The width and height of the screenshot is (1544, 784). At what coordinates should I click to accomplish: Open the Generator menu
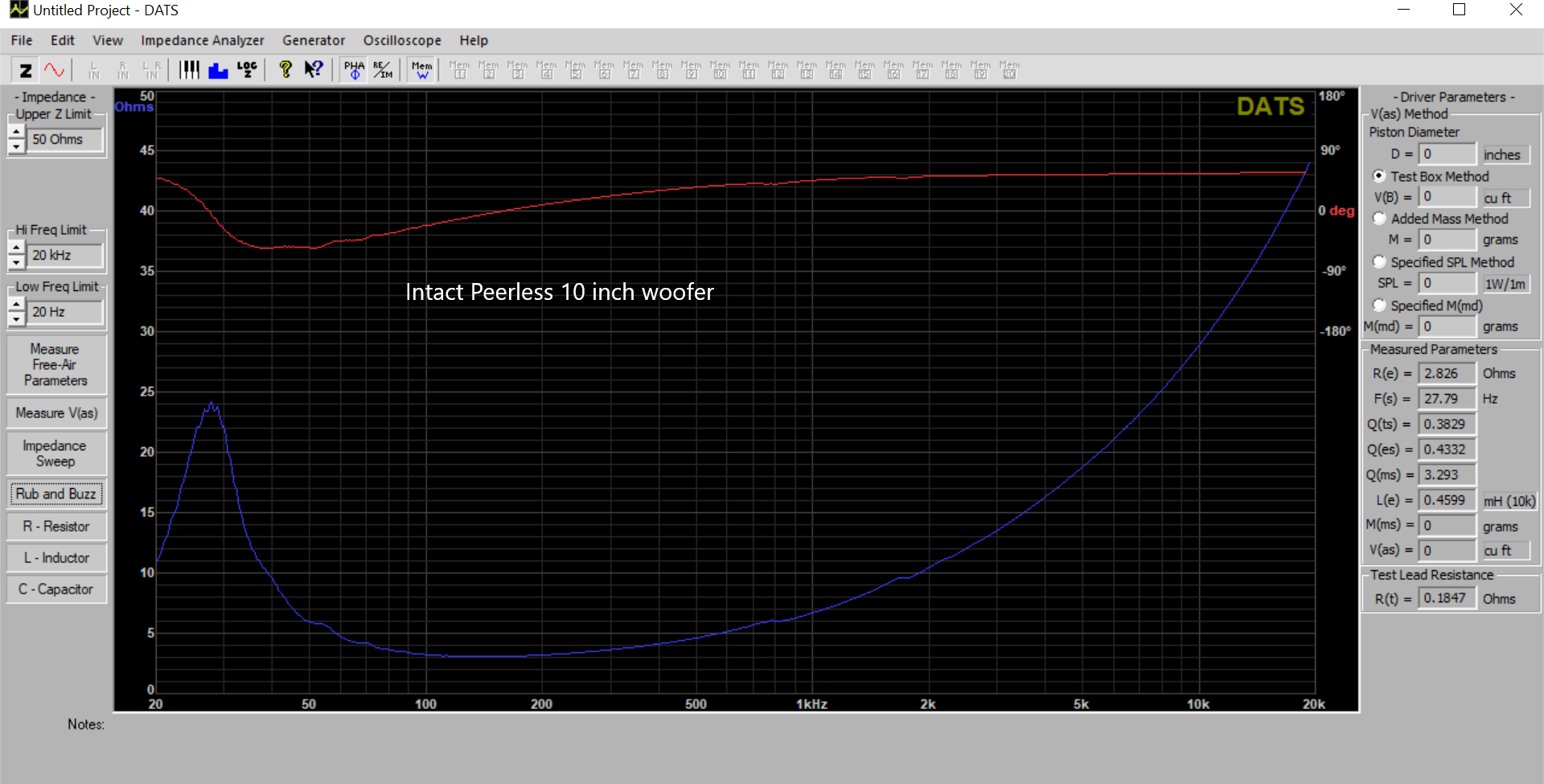pyautogui.click(x=314, y=40)
